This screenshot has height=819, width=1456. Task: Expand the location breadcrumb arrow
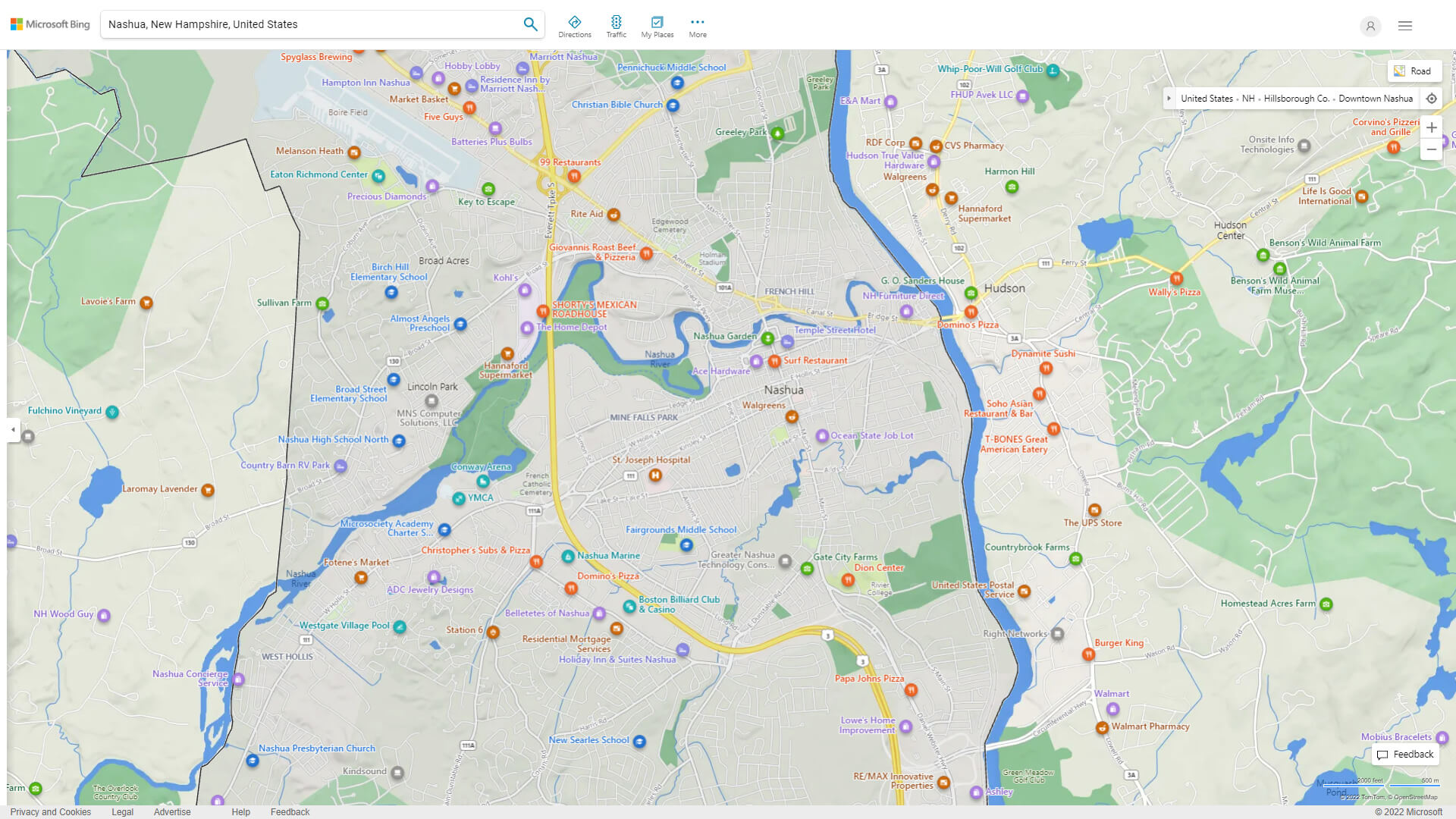pos(1169,99)
